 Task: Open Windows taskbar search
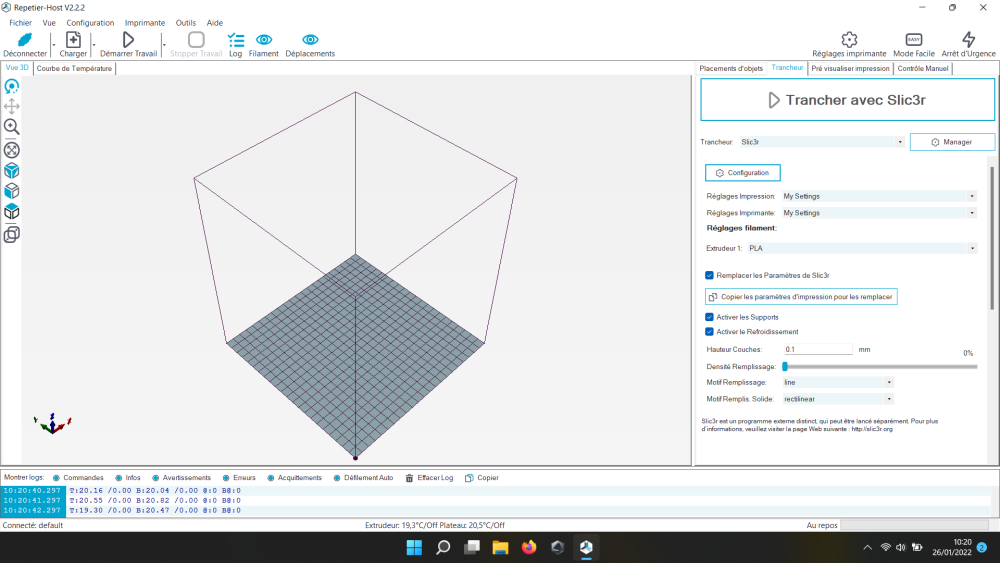(443, 547)
